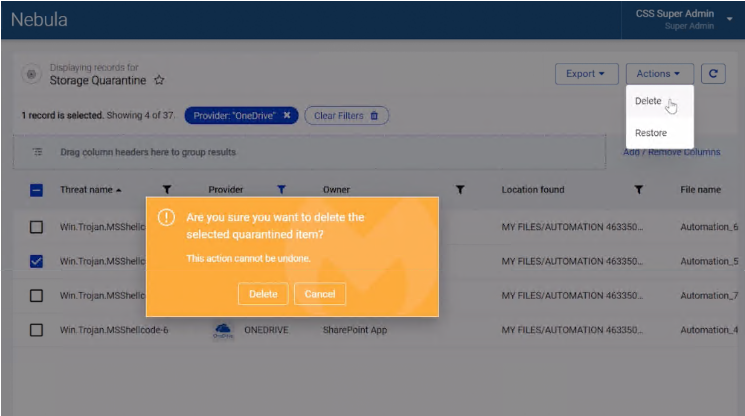This screenshot has height=416, width=745.
Task: Collapse the Actions dropdown
Action: pyautogui.click(x=659, y=73)
